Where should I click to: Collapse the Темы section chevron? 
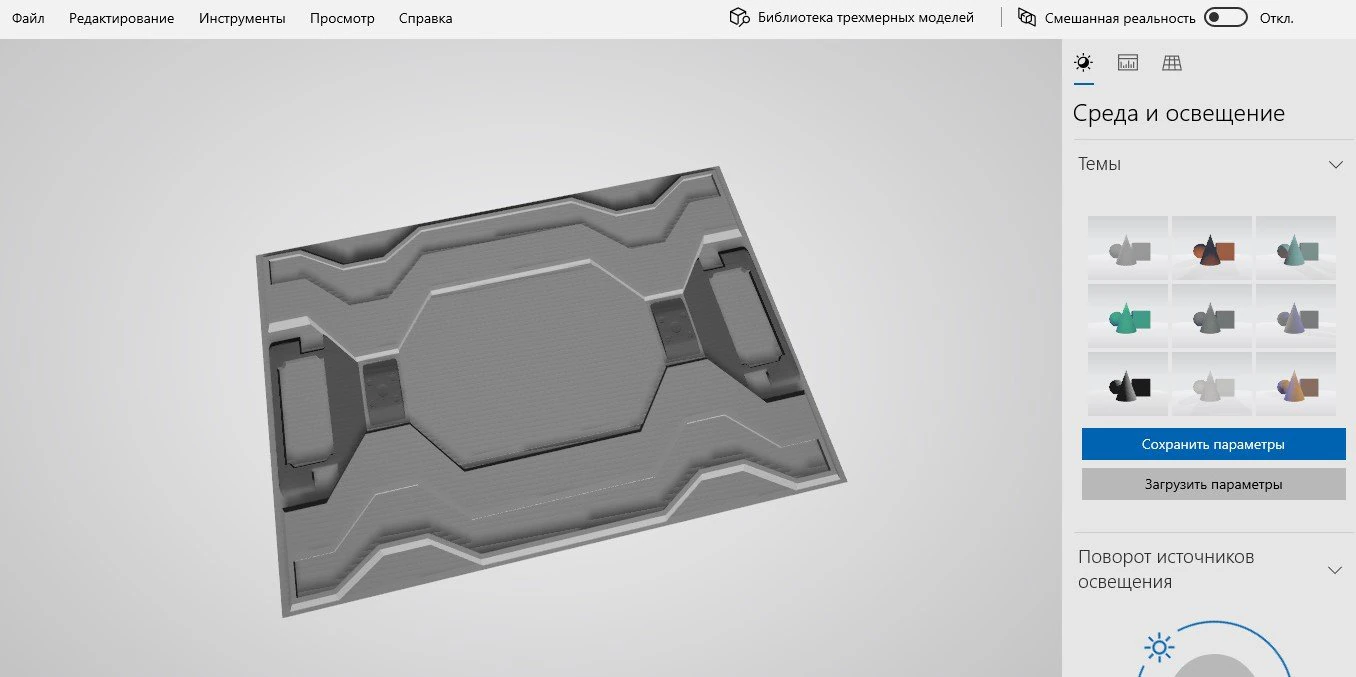coord(1335,164)
